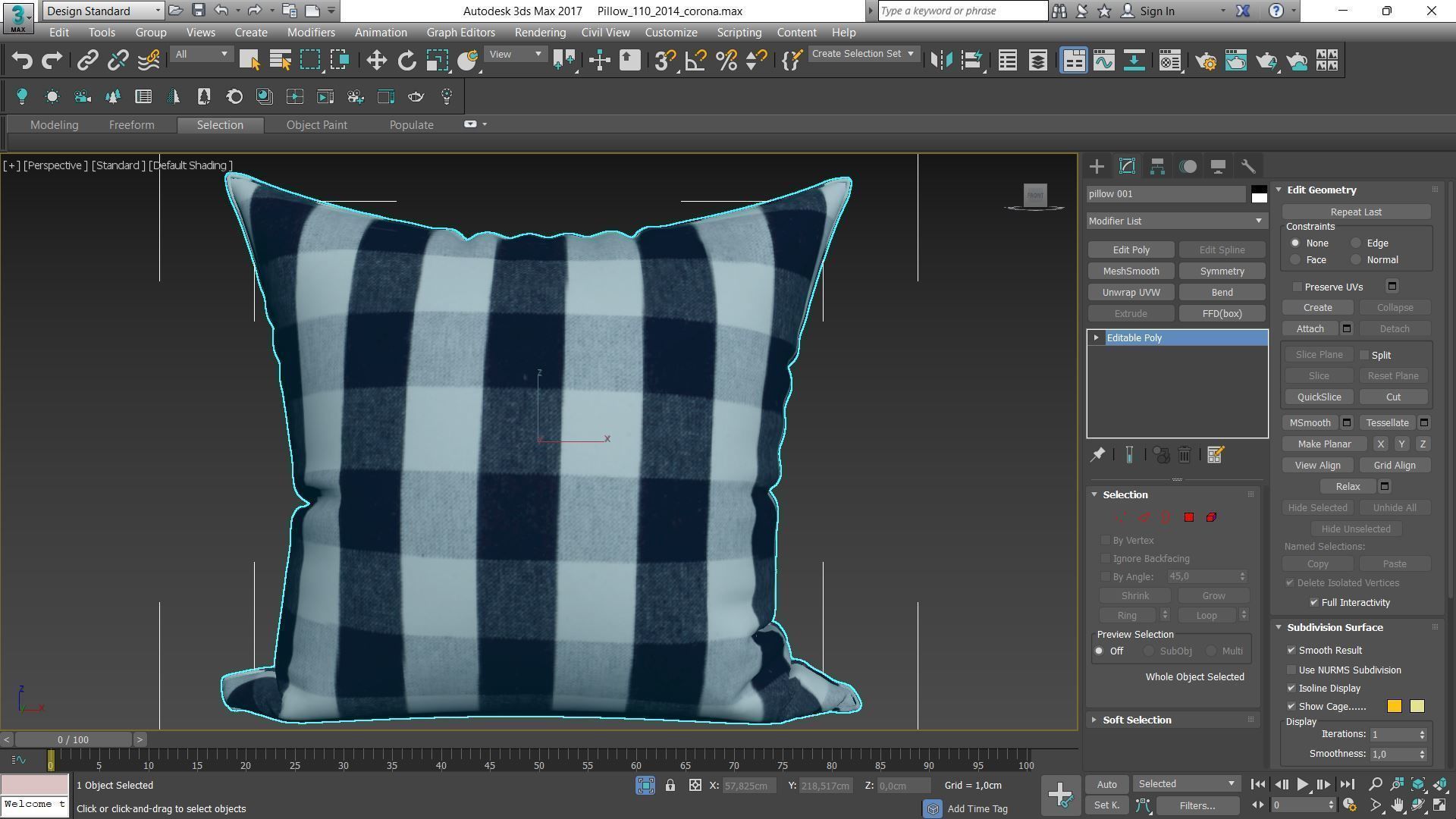Screen dimensions: 1456x819
Task: Select Normal constraint radio button
Action: point(1356,260)
